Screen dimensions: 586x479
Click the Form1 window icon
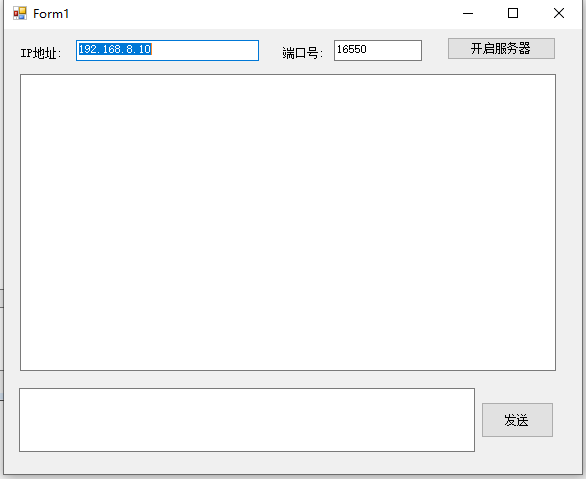20,13
